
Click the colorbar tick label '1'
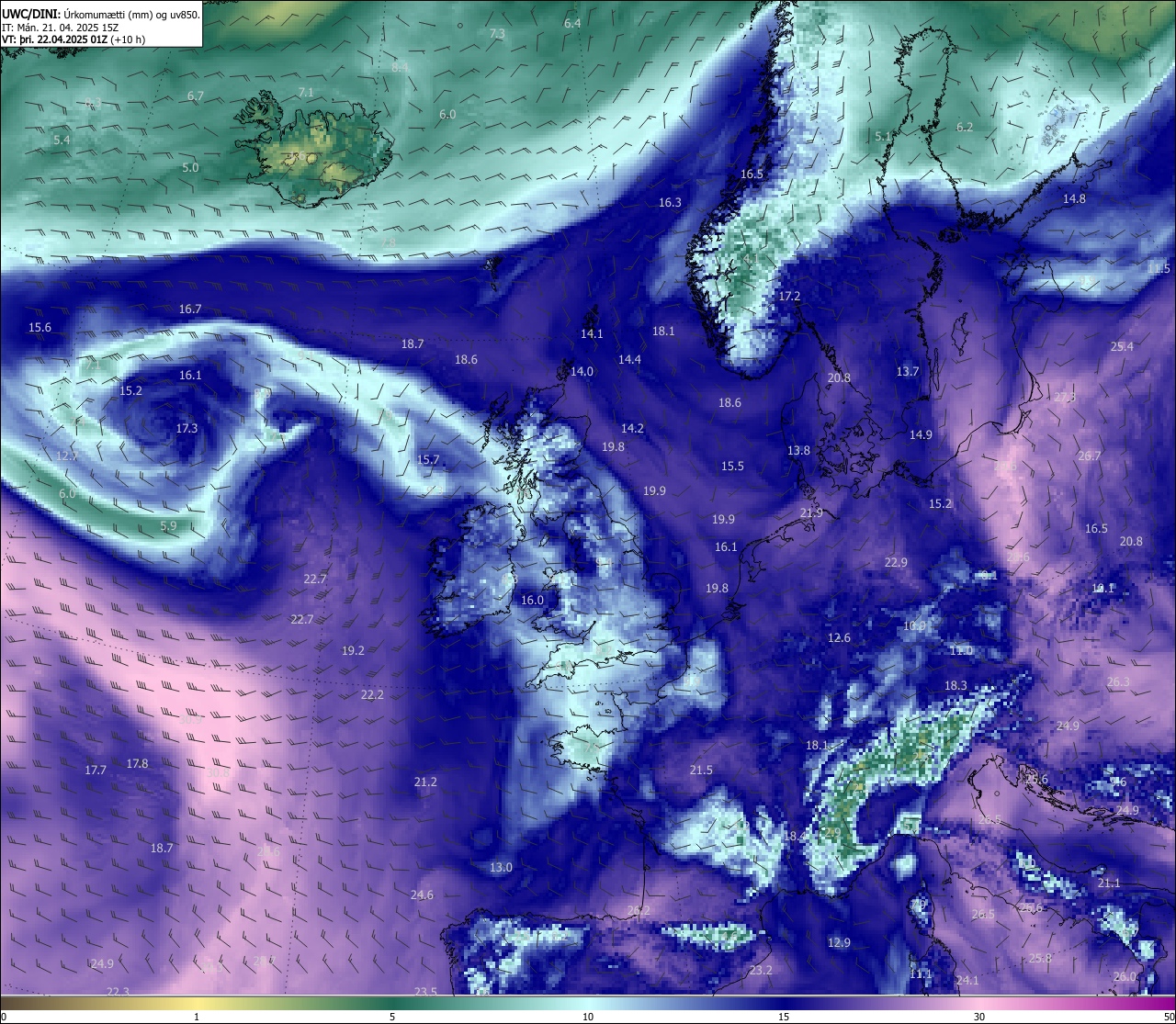coord(197,1017)
